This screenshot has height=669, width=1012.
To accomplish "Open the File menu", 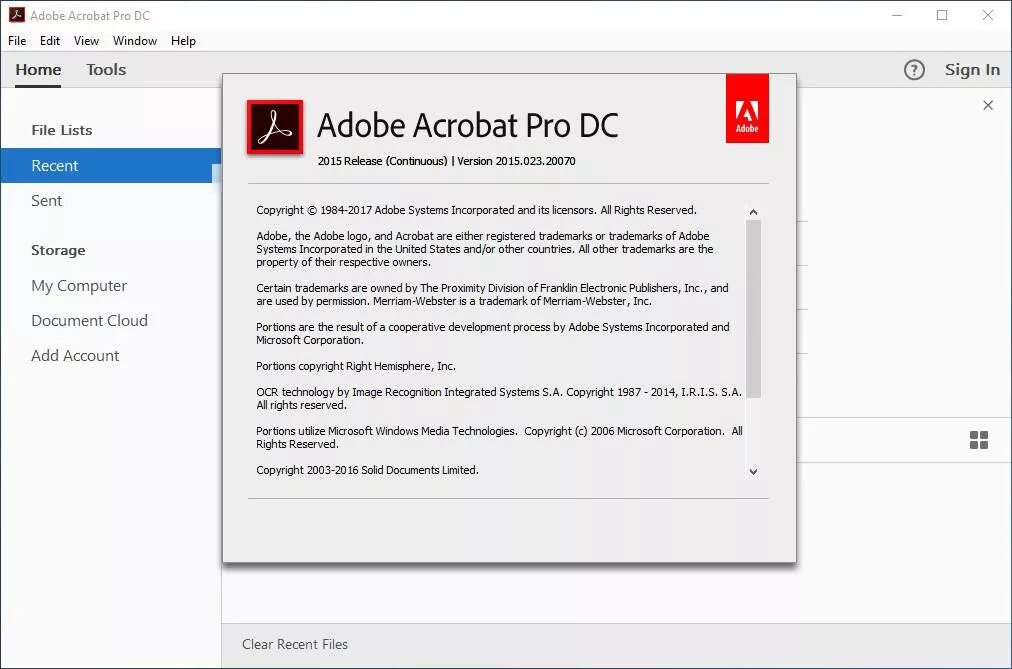I will coord(17,41).
